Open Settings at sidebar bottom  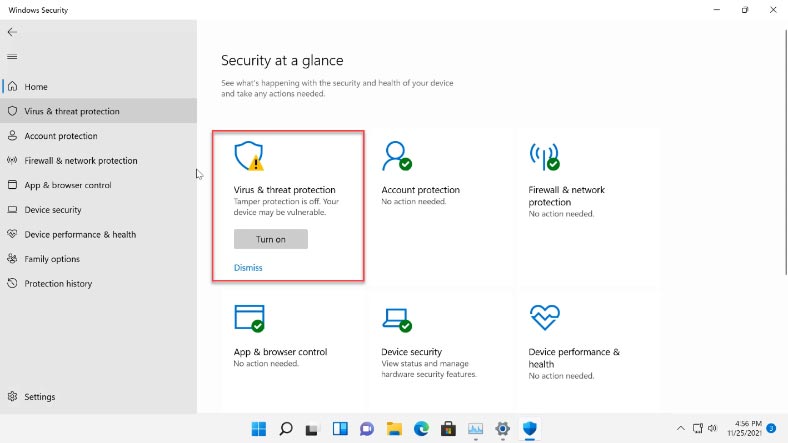pyautogui.click(x=98, y=396)
